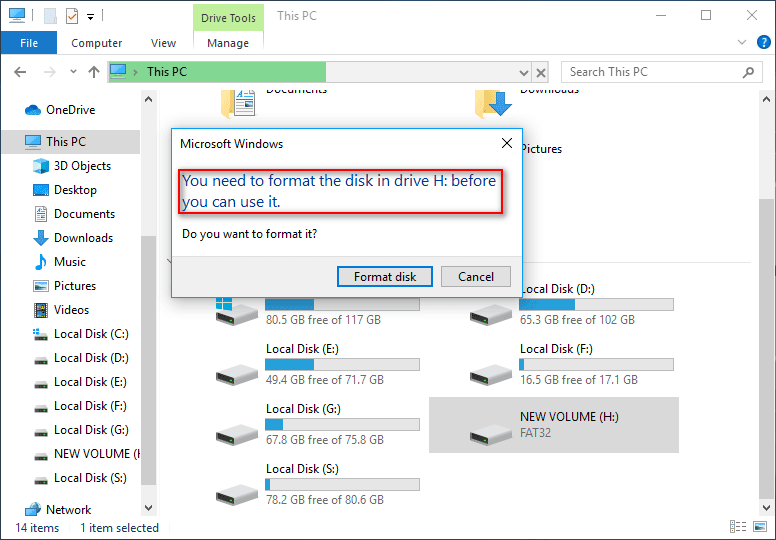This screenshot has width=776, height=540.
Task: Click the Up one level arrow
Action: (94, 72)
